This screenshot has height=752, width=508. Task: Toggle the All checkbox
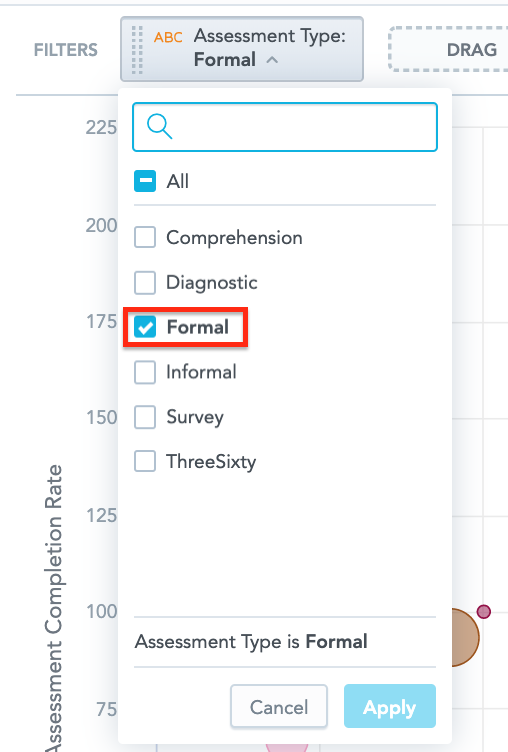(145, 181)
